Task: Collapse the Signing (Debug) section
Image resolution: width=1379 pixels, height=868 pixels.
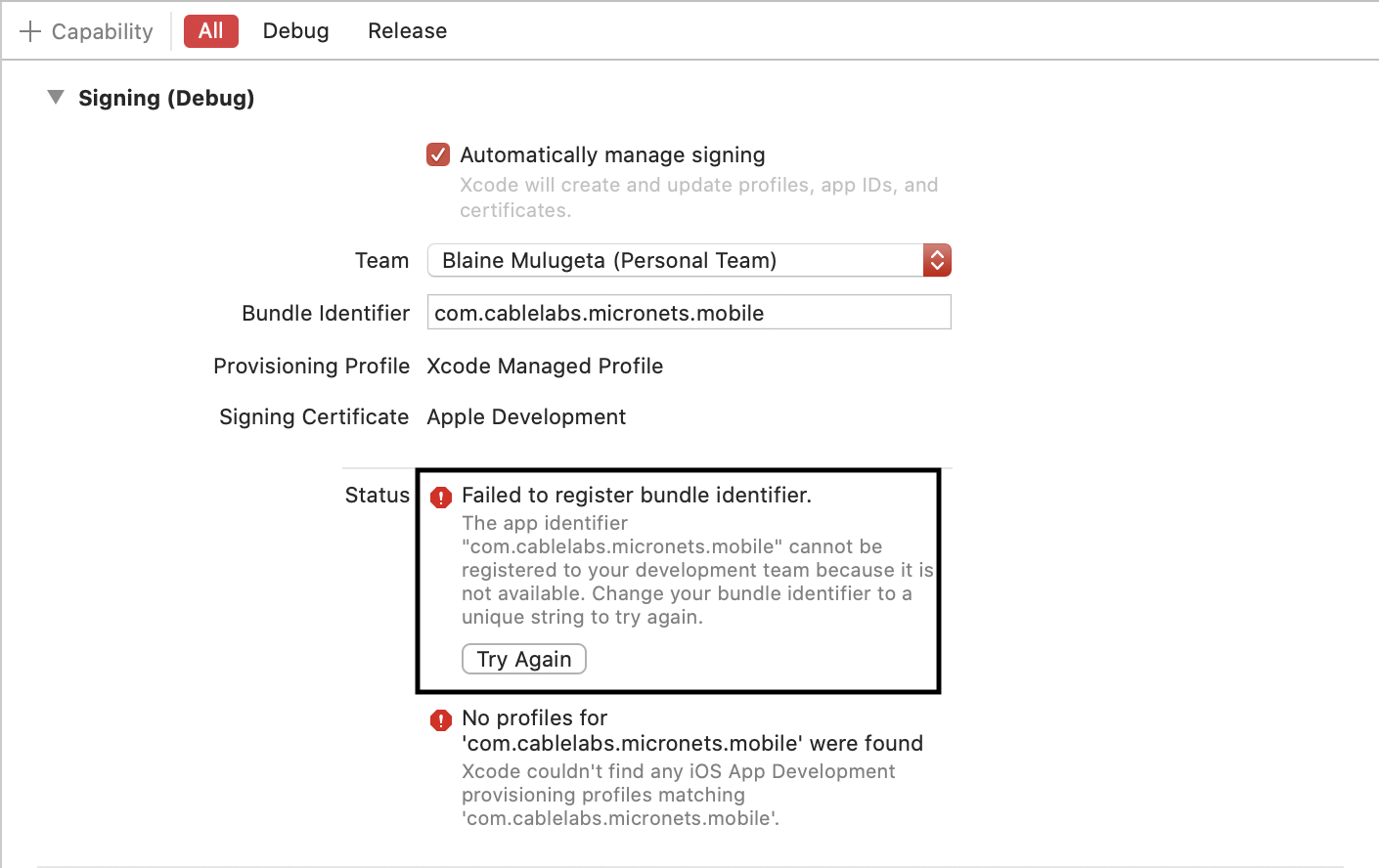Action: coord(56,97)
